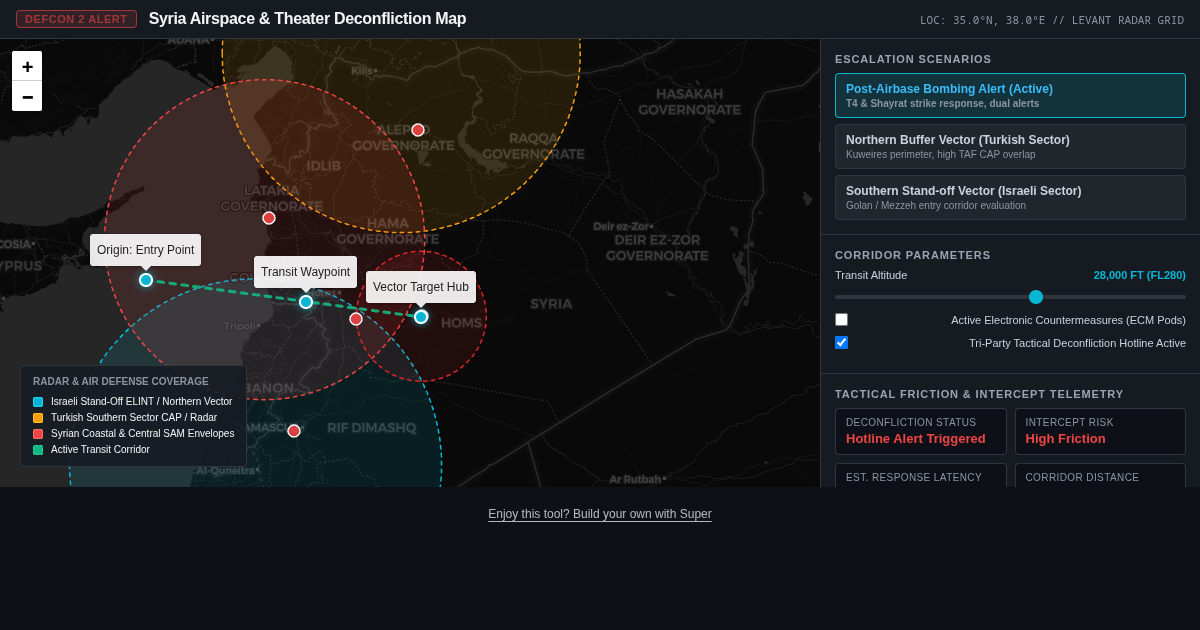Click the green Active Transit Corridor swatch
Image resolution: width=1200 pixels, height=630 pixels.
click(x=38, y=450)
